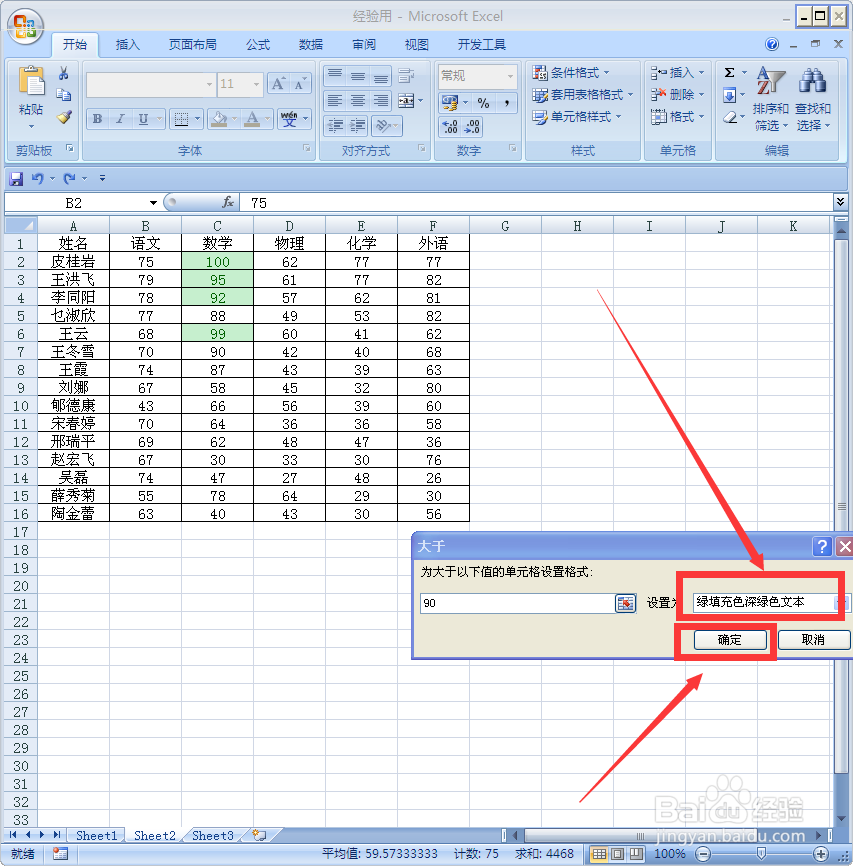This screenshot has height=866, width=853.
Task: Click the 大于 dialog help button
Action: pyautogui.click(x=822, y=547)
